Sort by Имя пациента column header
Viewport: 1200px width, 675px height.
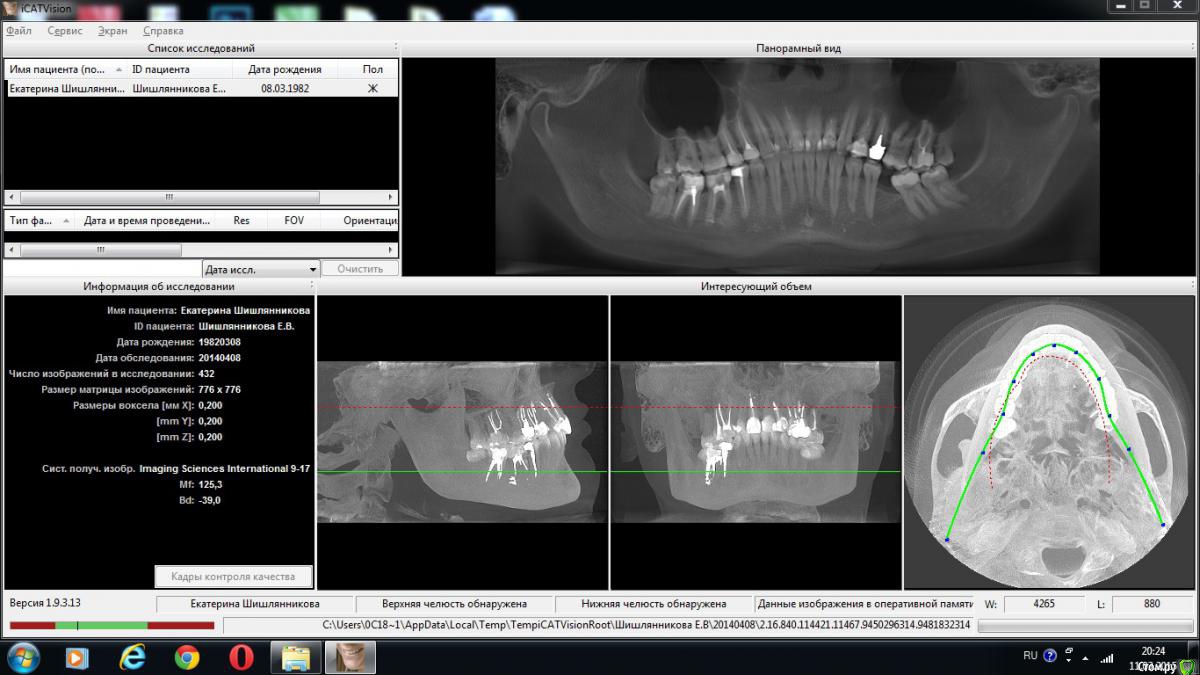(x=58, y=70)
